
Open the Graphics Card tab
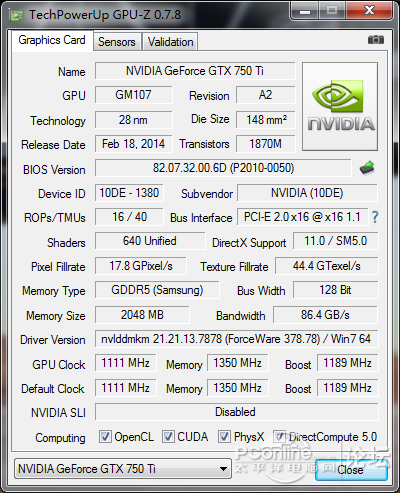(52, 40)
